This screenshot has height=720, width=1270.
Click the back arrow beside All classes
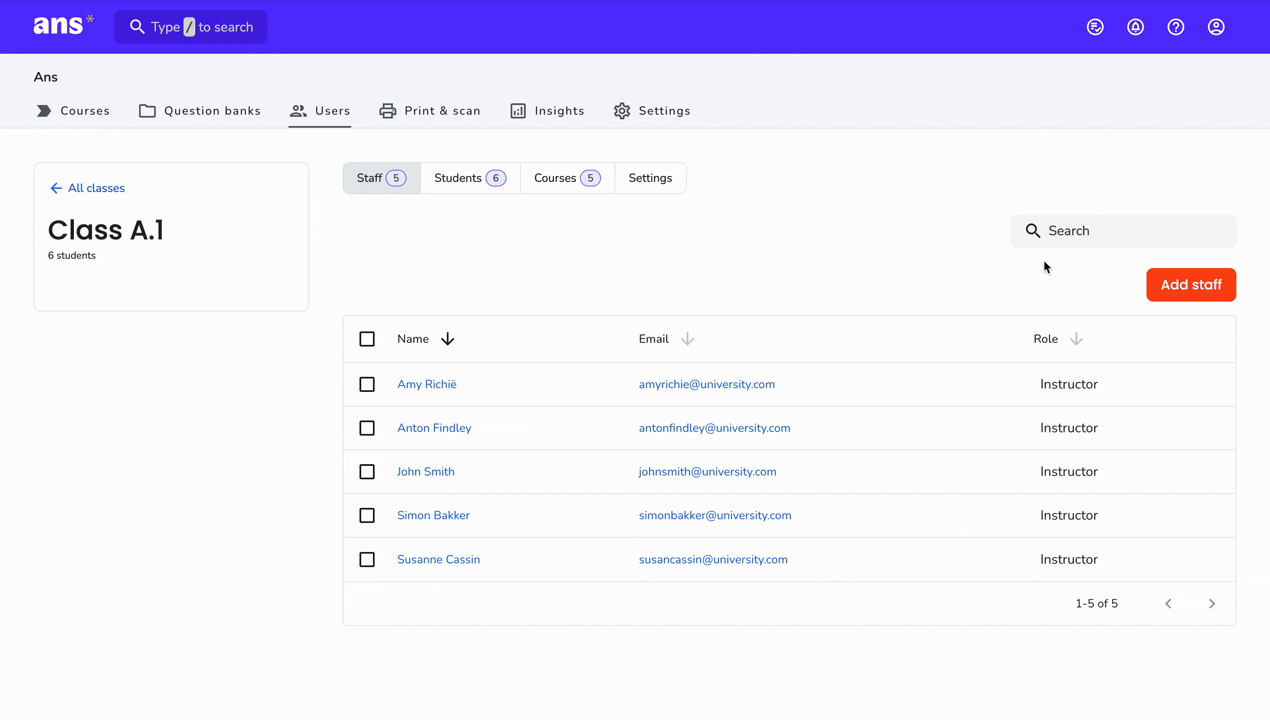click(x=56, y=188)
